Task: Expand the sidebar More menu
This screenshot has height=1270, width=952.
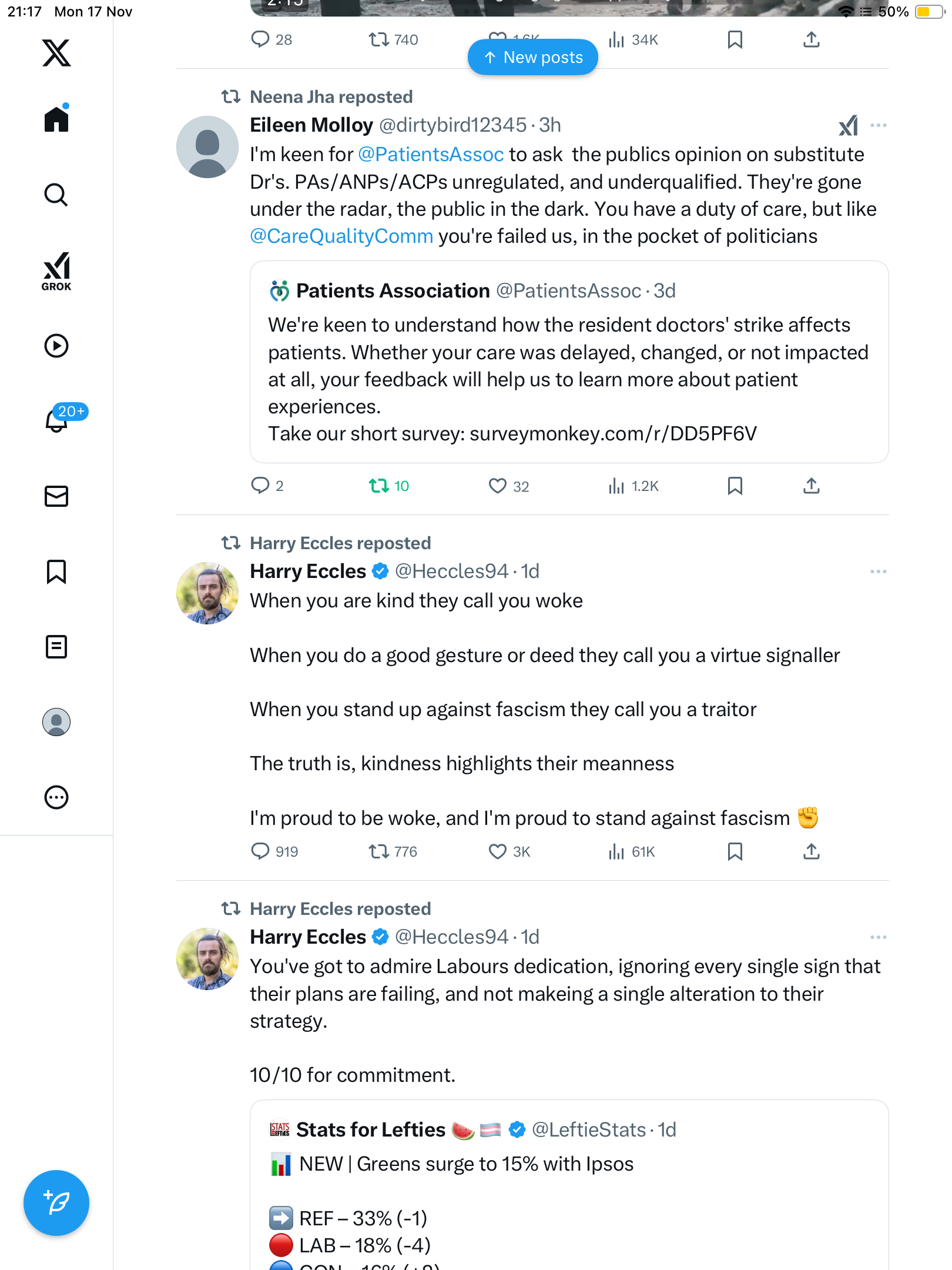Action: [x=56, y=797]
